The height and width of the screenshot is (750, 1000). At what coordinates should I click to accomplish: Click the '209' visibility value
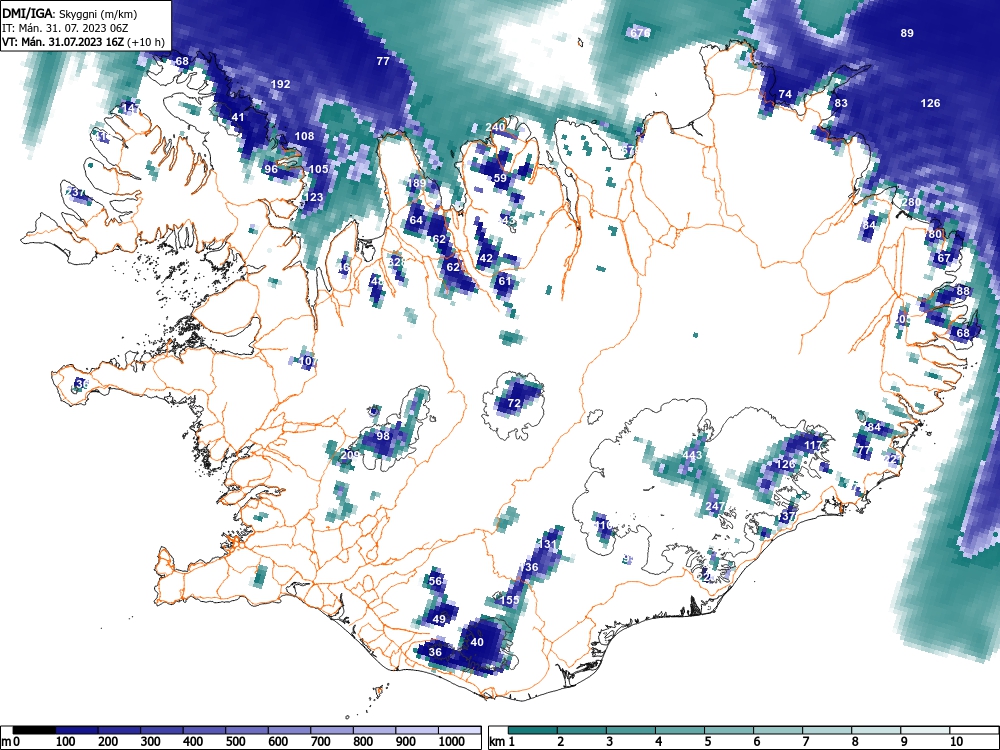tap(350, 455)
